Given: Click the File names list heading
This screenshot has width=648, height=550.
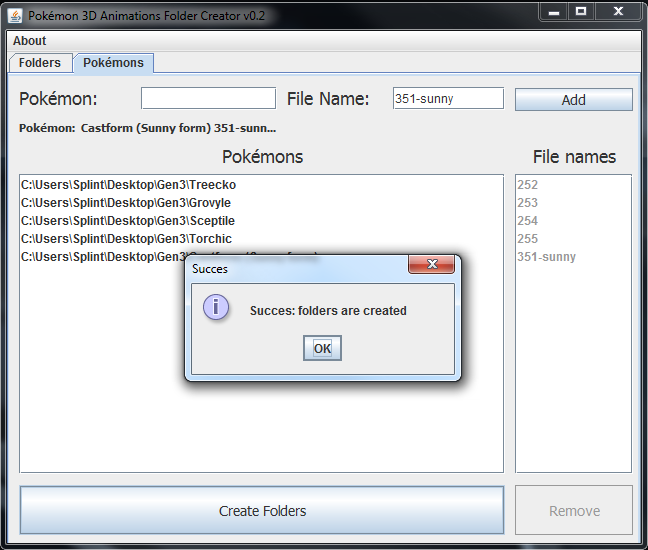Looking at the screenshot, I should coord(574,157).
